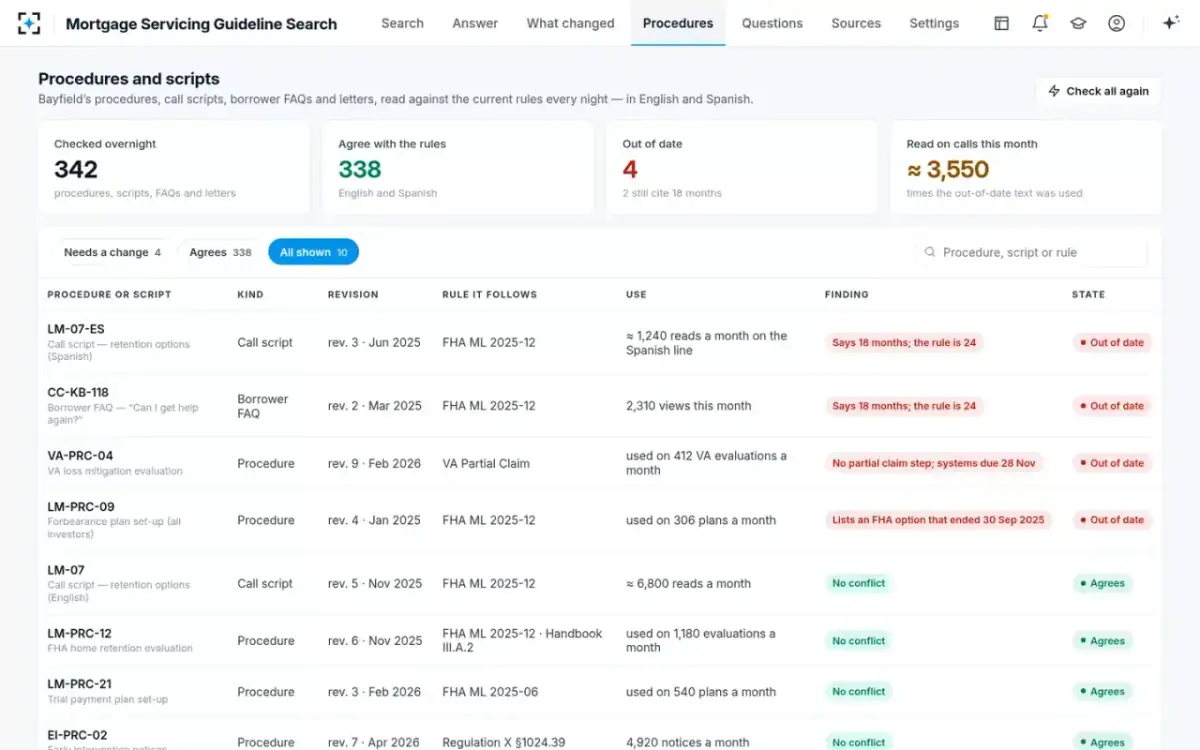Open the user account icon
The width and height of the screenshot is (1200, 750).
(1117, 23)
